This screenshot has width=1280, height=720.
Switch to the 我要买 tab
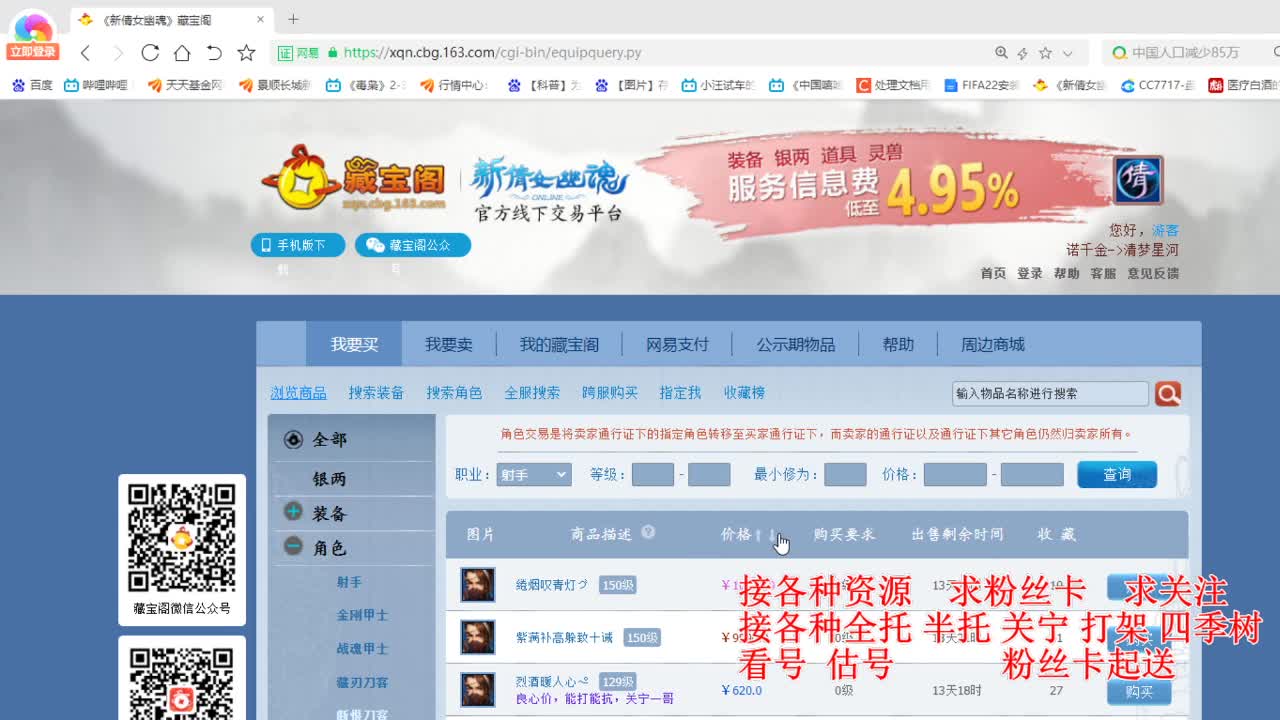tap(354, 344)
